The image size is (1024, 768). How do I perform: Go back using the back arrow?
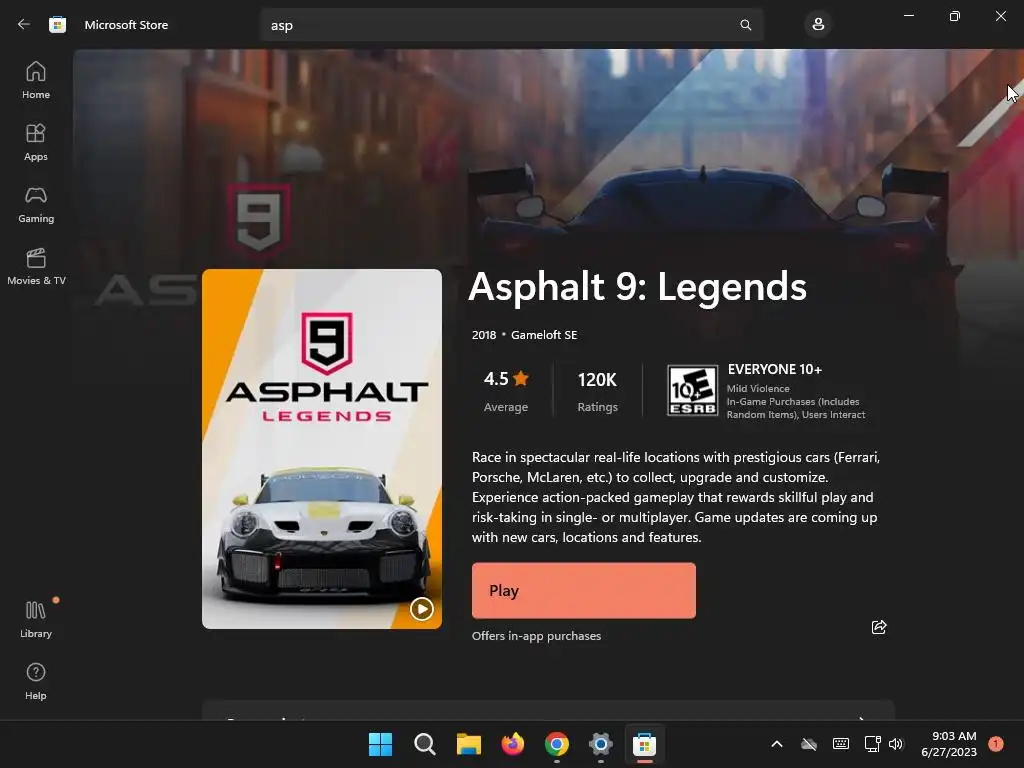[24, 25]
